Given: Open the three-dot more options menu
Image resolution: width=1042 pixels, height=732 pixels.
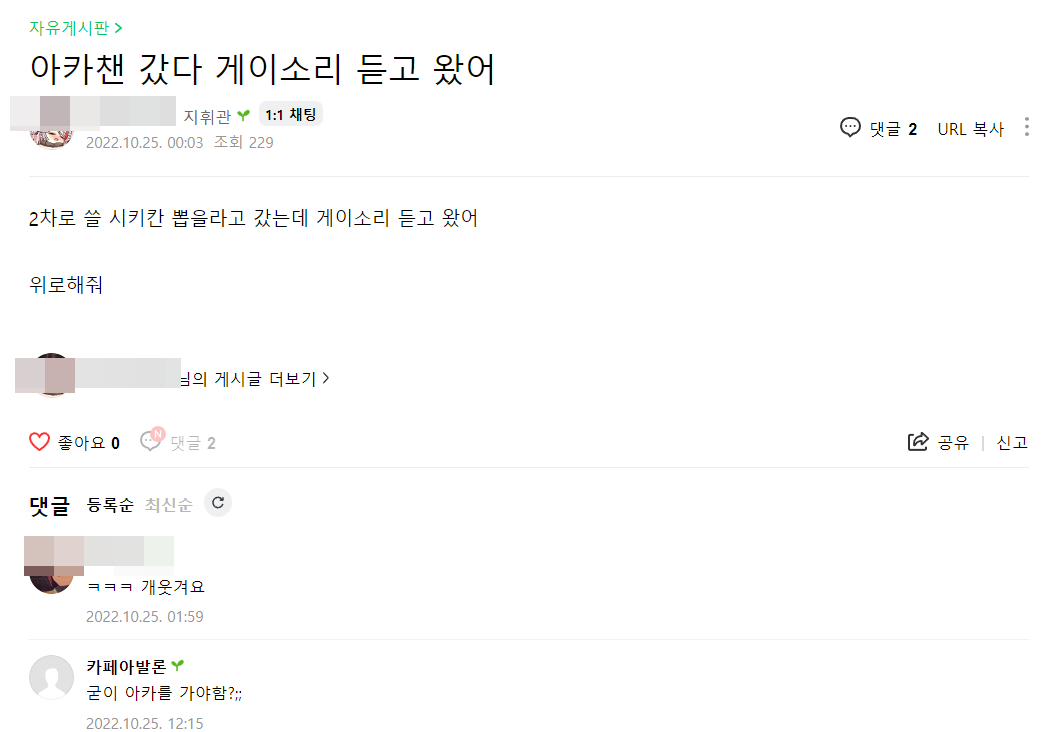Looking at the screenshot, I should 1026,128.
